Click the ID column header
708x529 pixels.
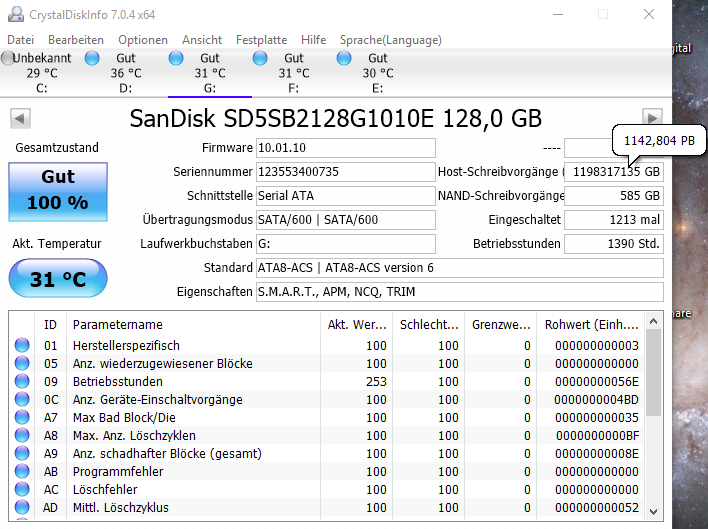click(50, 325)
